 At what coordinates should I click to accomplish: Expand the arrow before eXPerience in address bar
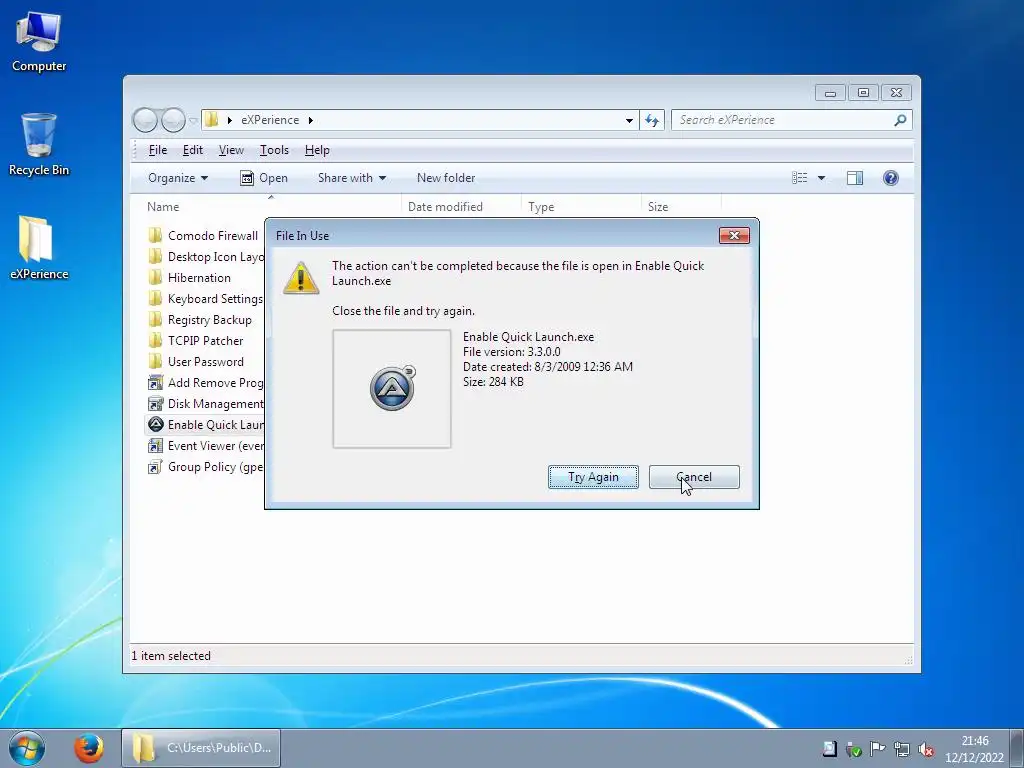tap(230, 120)
